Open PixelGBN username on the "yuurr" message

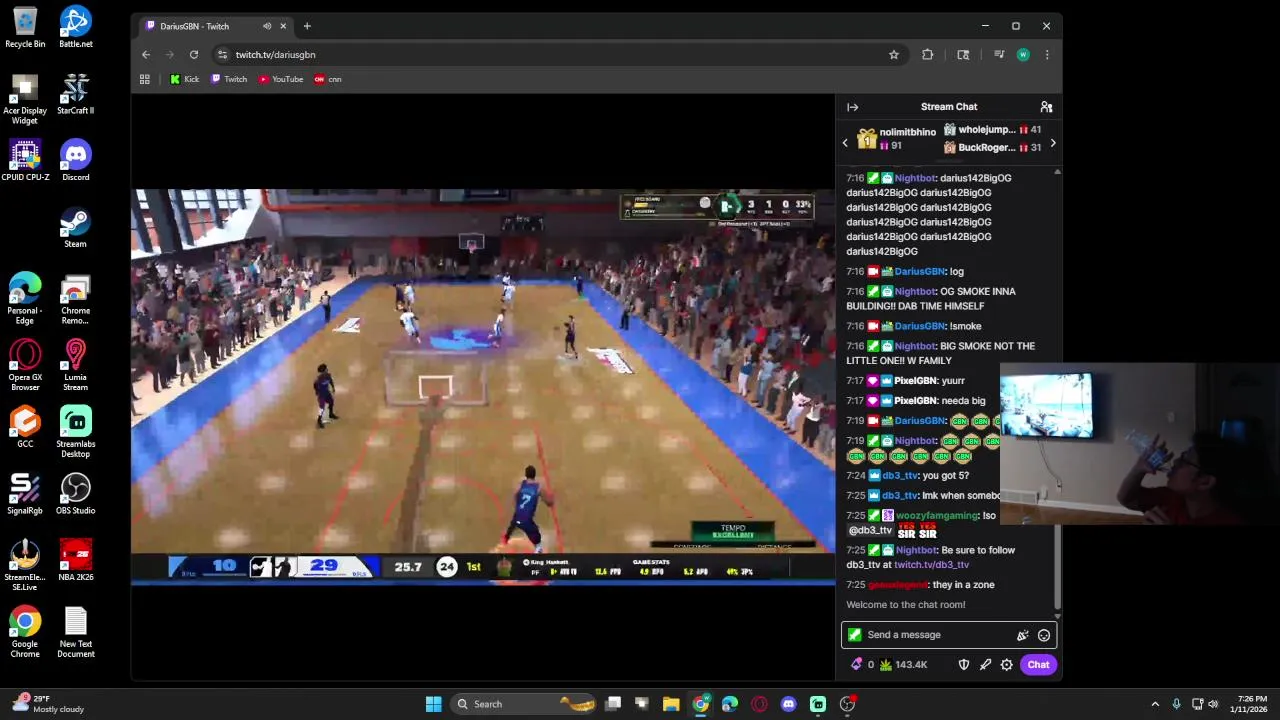coord(915,381)
